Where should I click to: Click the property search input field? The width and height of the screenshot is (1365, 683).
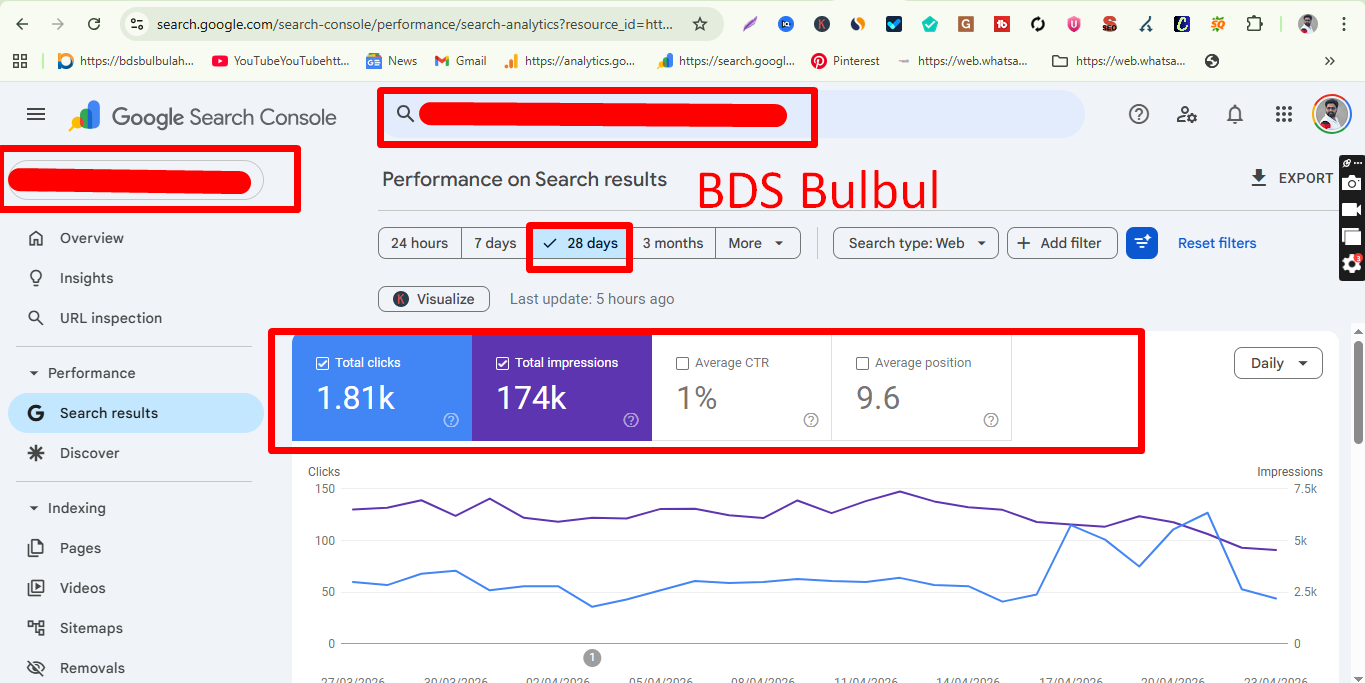(600, 114)
